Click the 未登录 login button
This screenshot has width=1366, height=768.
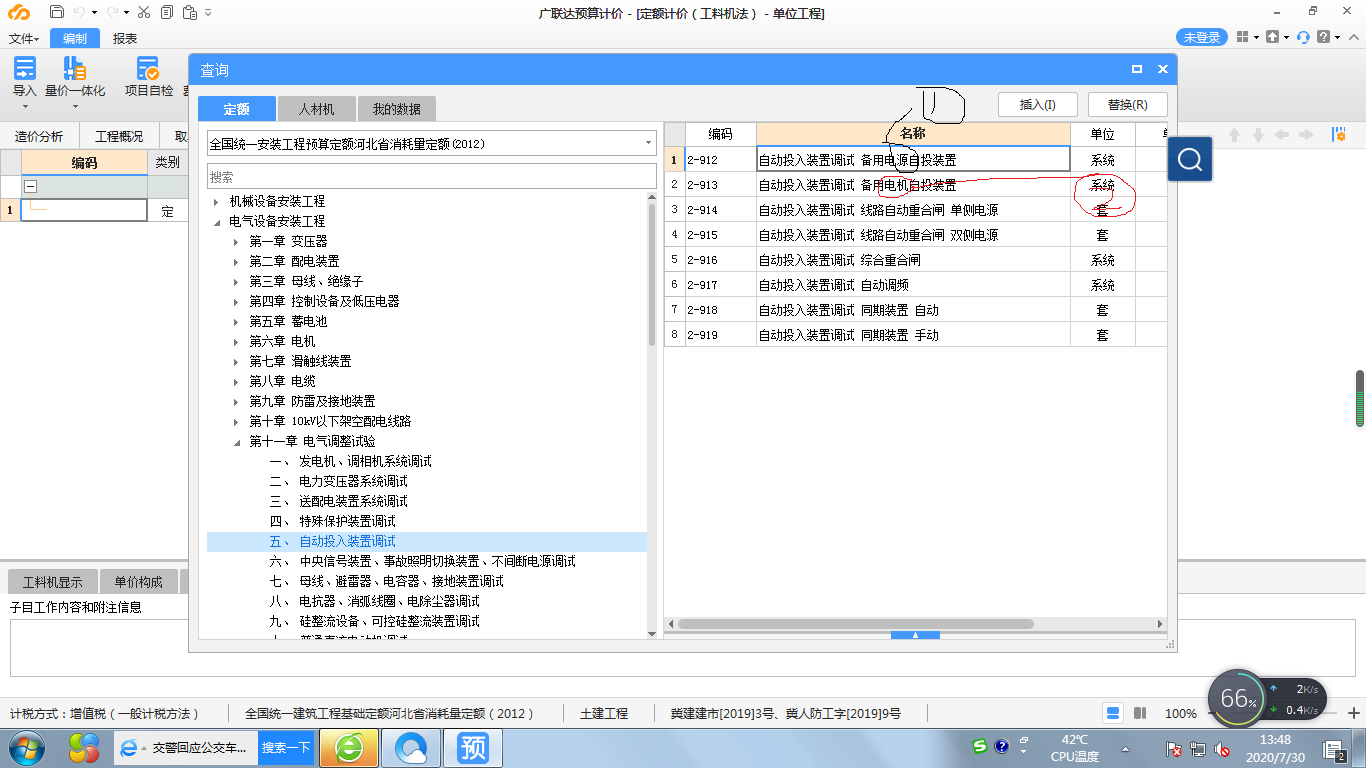pyautogui.click(x=1202, y=37)
